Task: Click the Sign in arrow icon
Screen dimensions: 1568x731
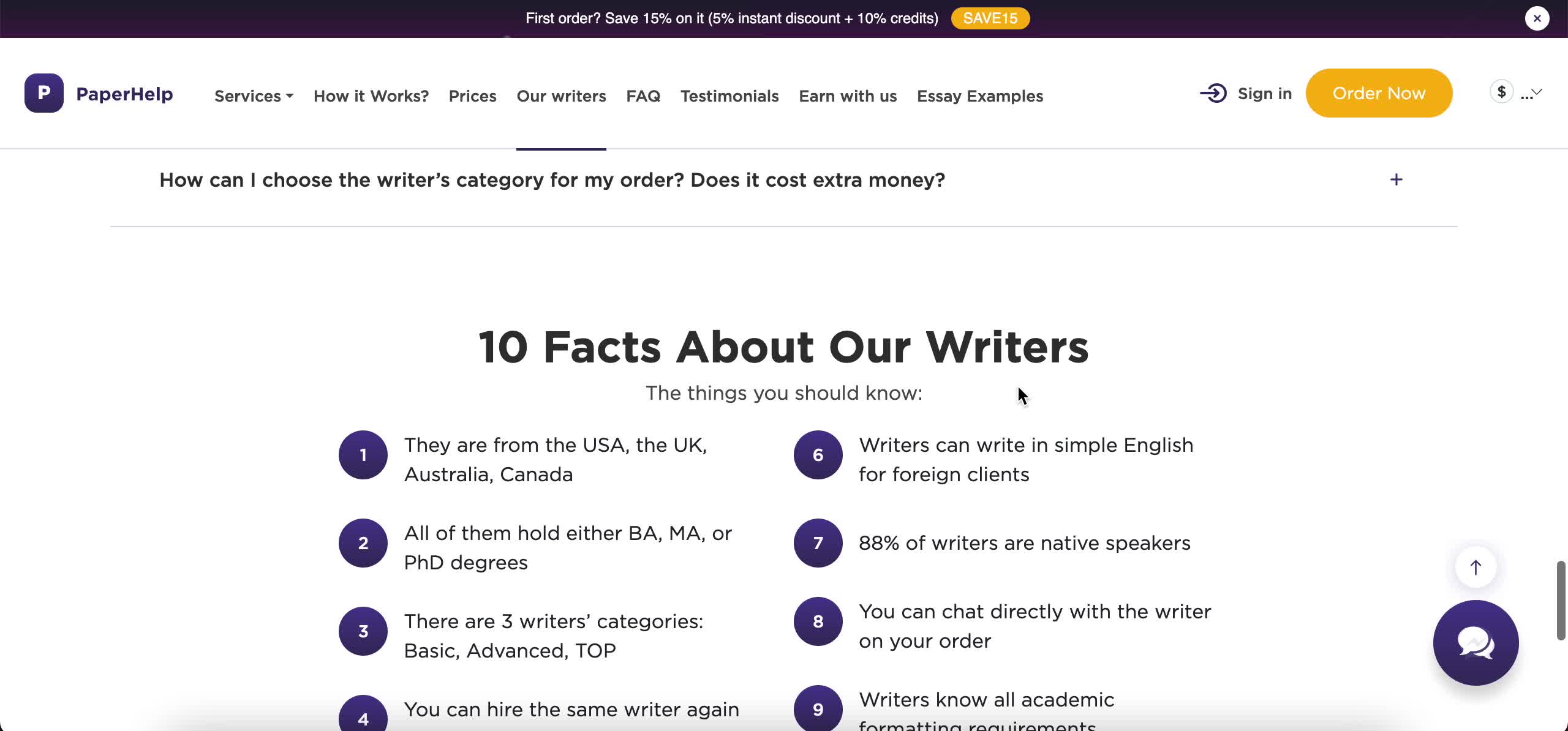Action: point(1213,93)
